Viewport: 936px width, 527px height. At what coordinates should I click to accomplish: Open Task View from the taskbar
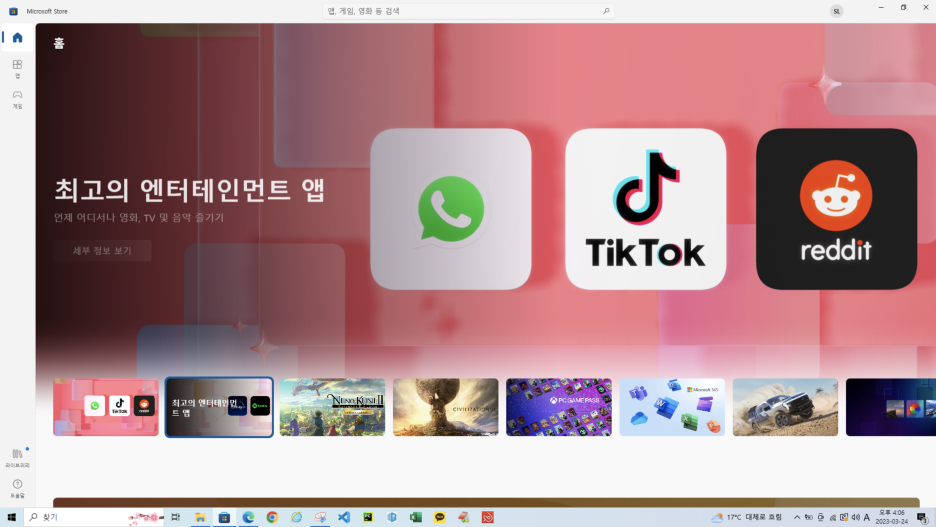click(x=176, y=517)
